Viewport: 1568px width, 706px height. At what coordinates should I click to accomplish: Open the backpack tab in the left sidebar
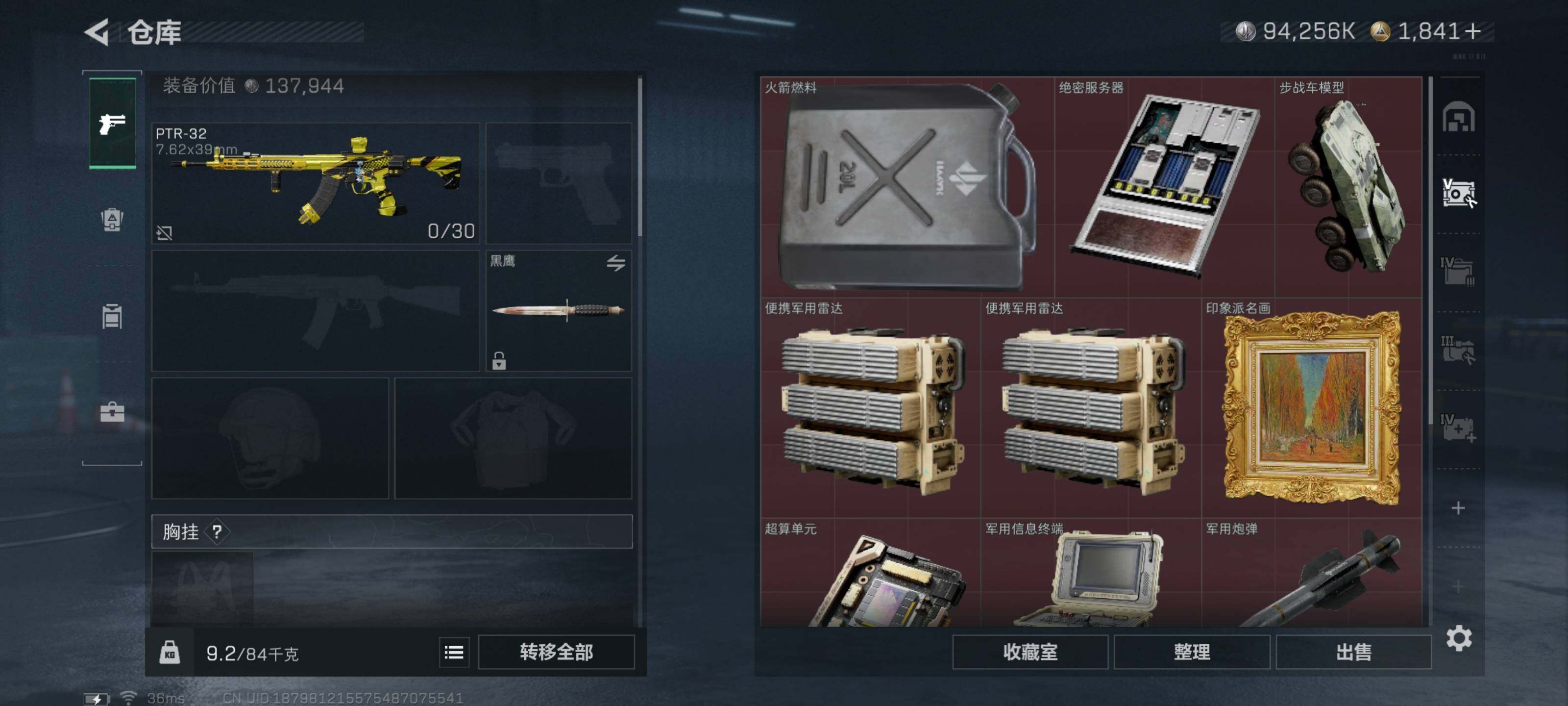[112, 219]
